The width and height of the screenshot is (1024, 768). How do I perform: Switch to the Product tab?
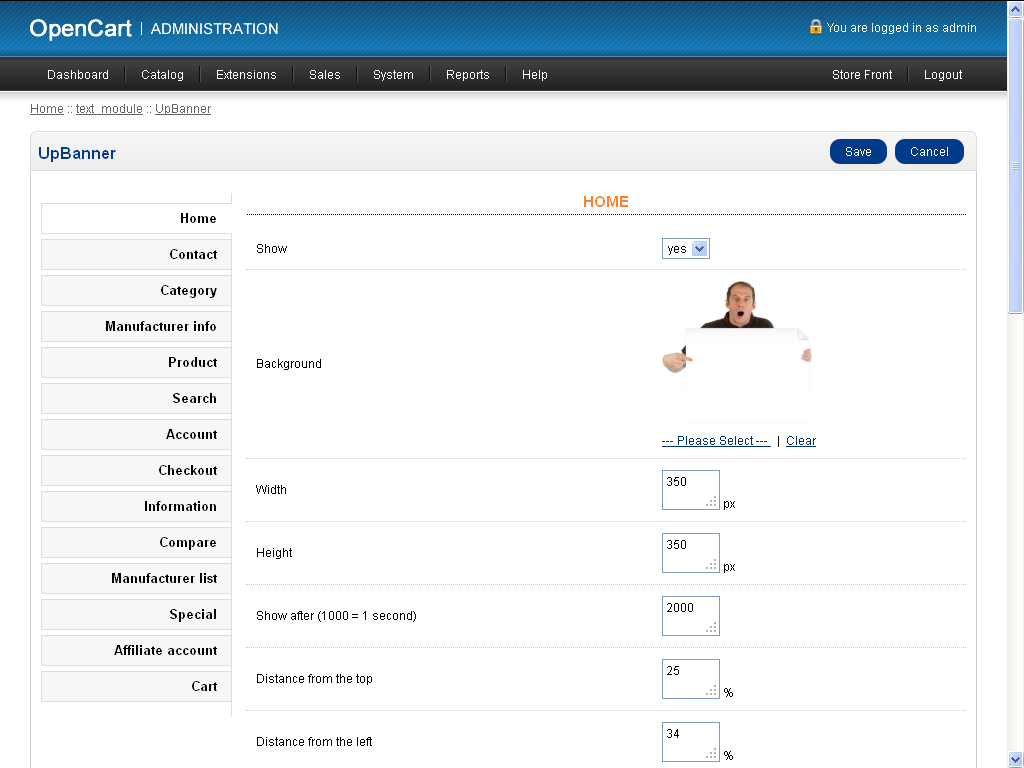[x=136, y=362]
